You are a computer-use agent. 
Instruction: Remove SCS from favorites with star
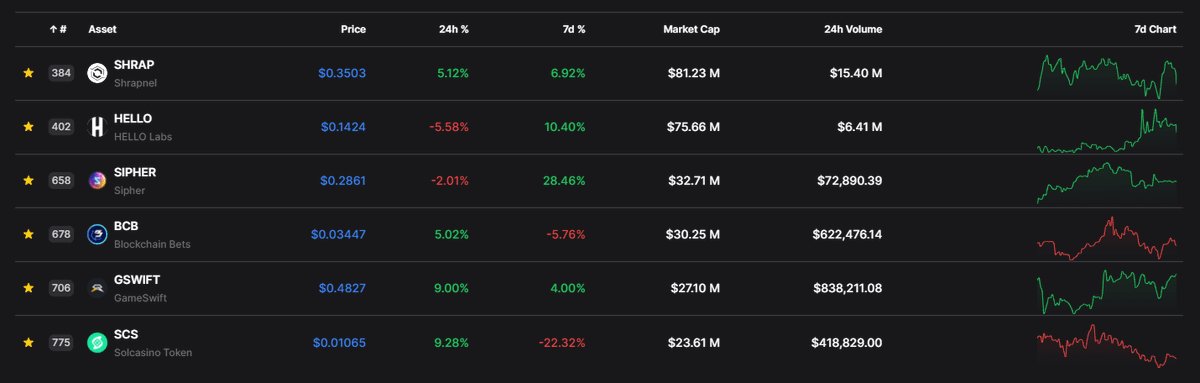coord(29,342)
